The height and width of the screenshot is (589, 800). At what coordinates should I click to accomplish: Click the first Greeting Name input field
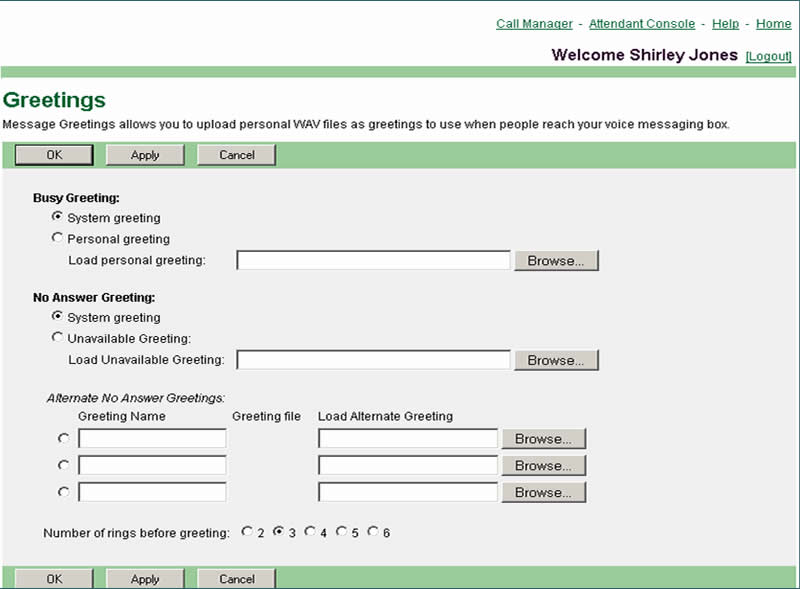(152, 439)
